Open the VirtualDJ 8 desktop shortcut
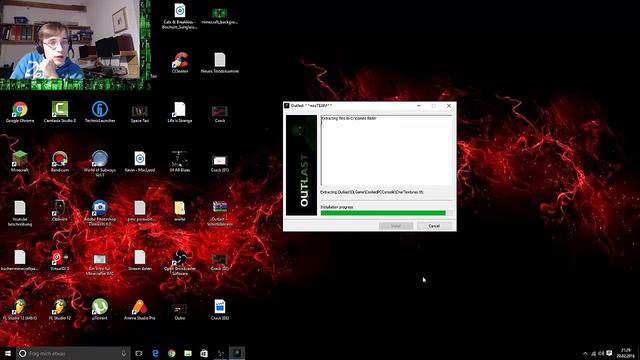Screen dimensions: 640x360 click(x=60, y=259)
